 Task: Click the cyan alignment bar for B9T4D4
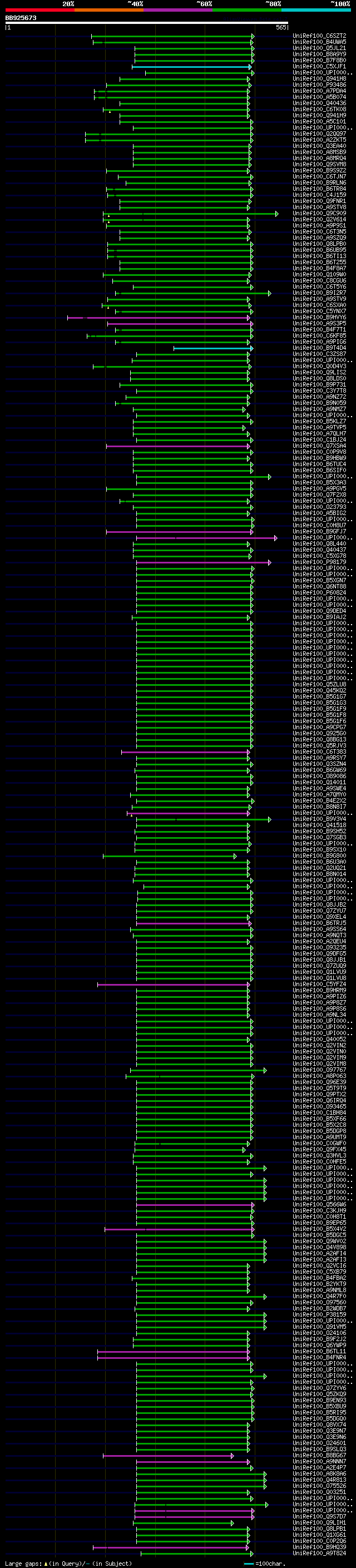213,348
